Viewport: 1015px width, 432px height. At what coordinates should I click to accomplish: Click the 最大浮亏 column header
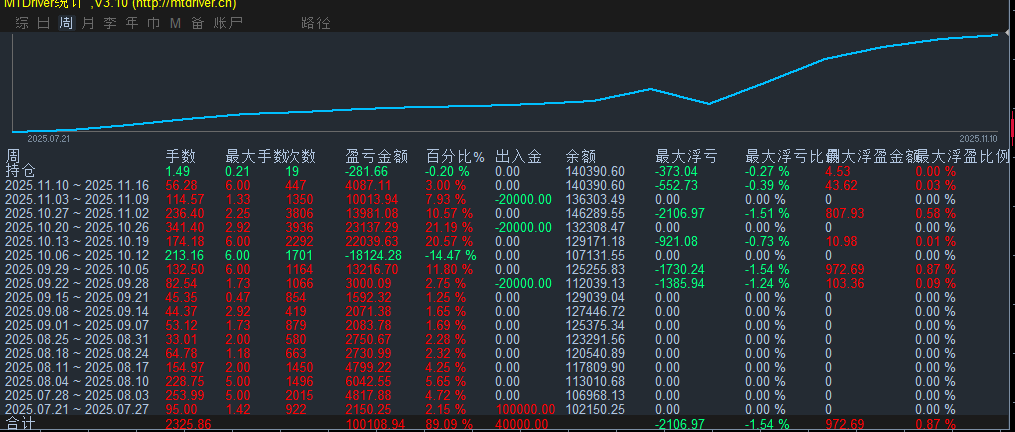[686, 156]
